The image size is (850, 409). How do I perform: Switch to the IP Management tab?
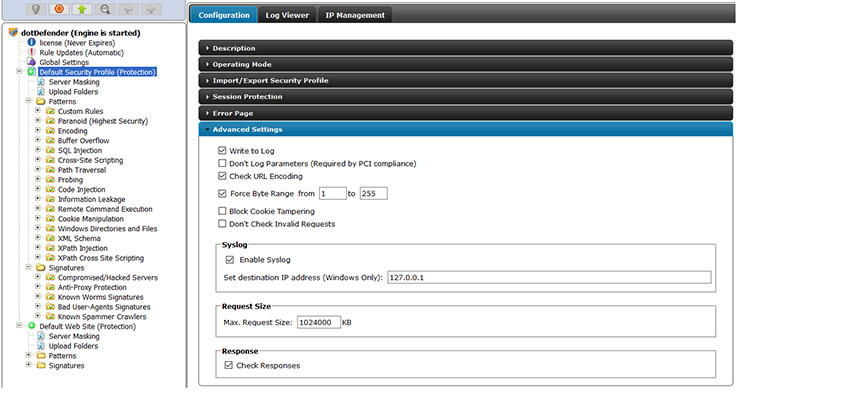pyautogui.click(x=355, y=15)
